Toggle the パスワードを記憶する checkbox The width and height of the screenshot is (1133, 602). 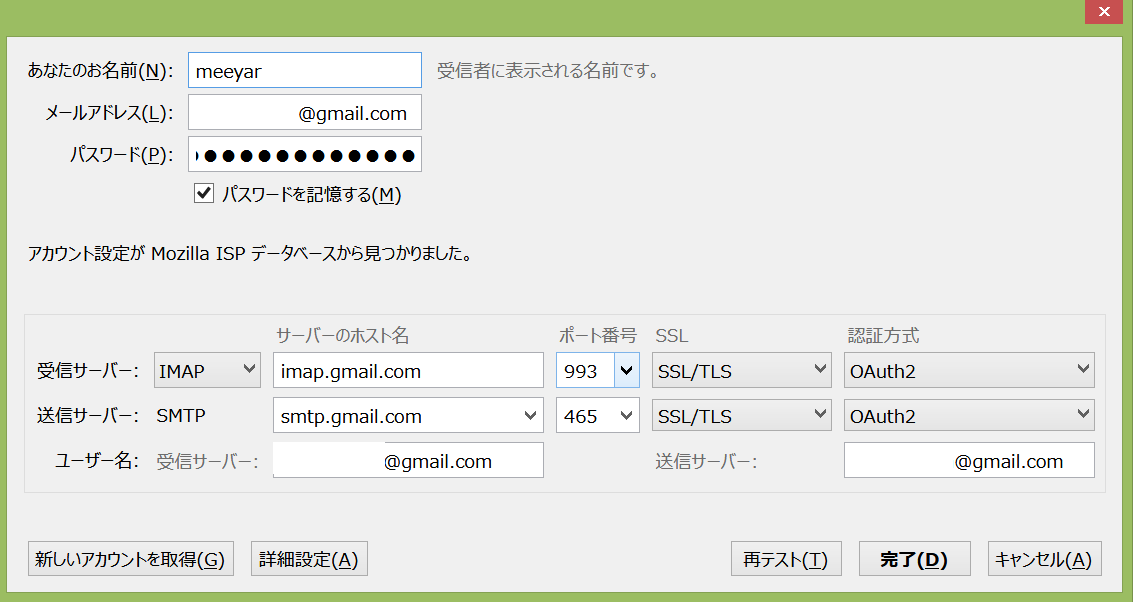coord(204,194)
